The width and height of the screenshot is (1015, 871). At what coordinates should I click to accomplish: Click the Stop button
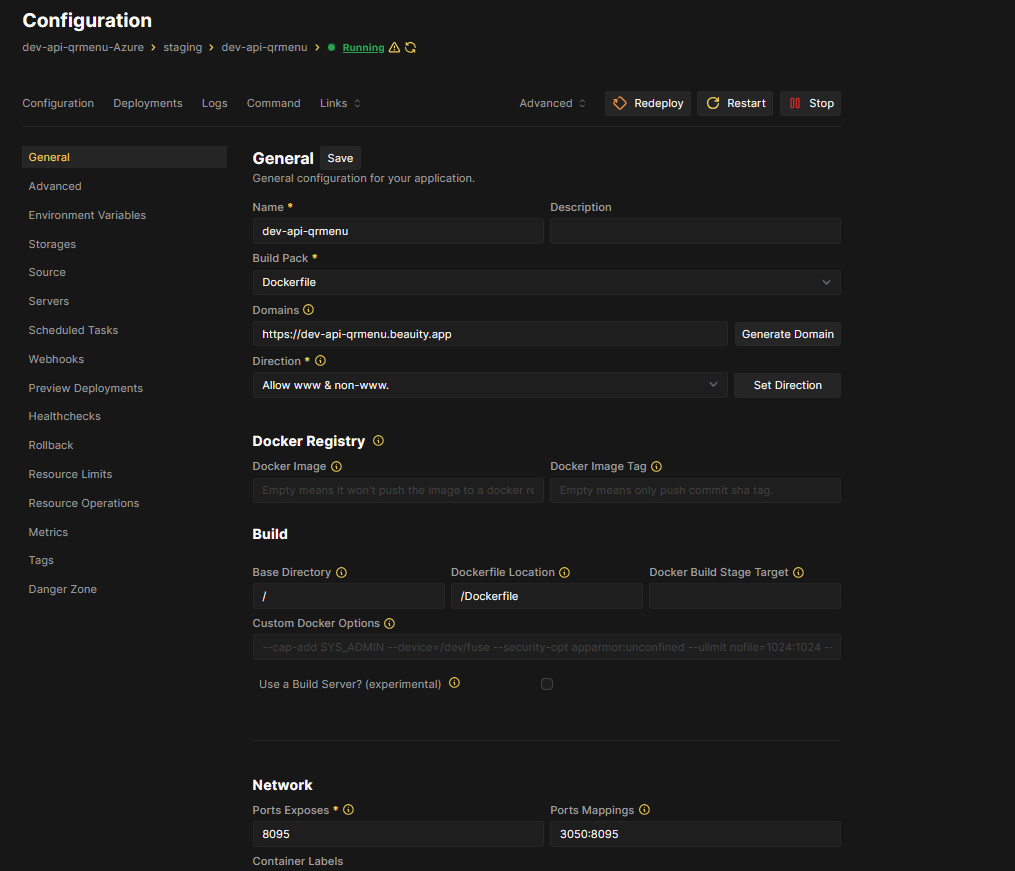tap(810, 104)
